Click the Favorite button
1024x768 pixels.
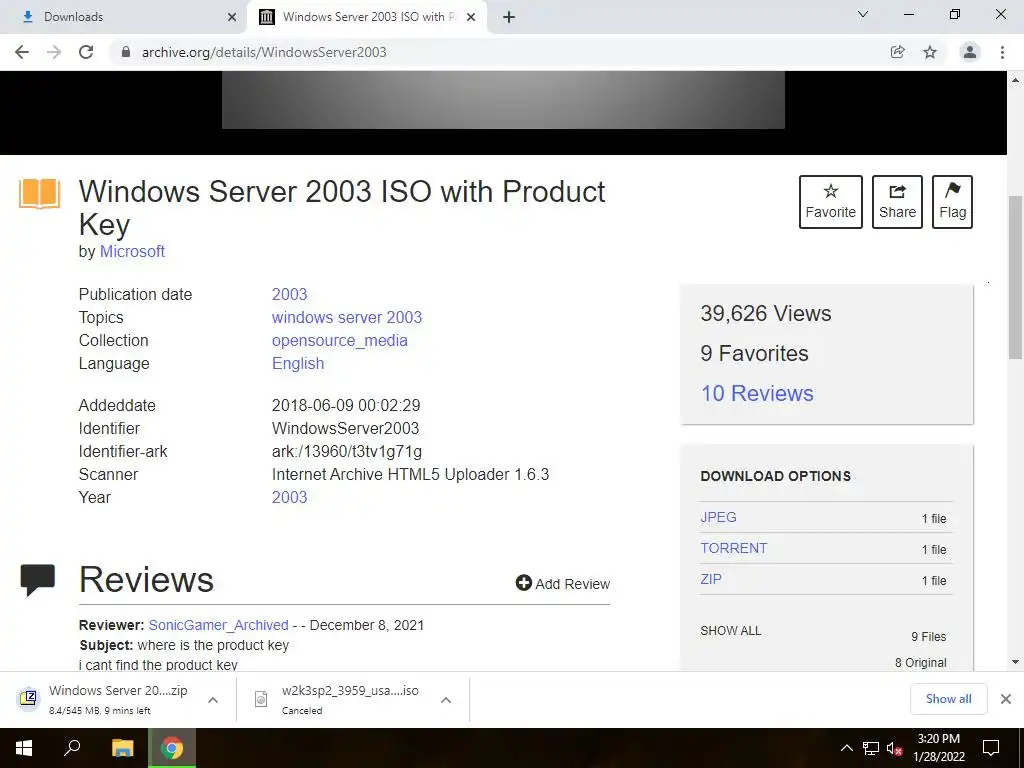tap(831, 202)
